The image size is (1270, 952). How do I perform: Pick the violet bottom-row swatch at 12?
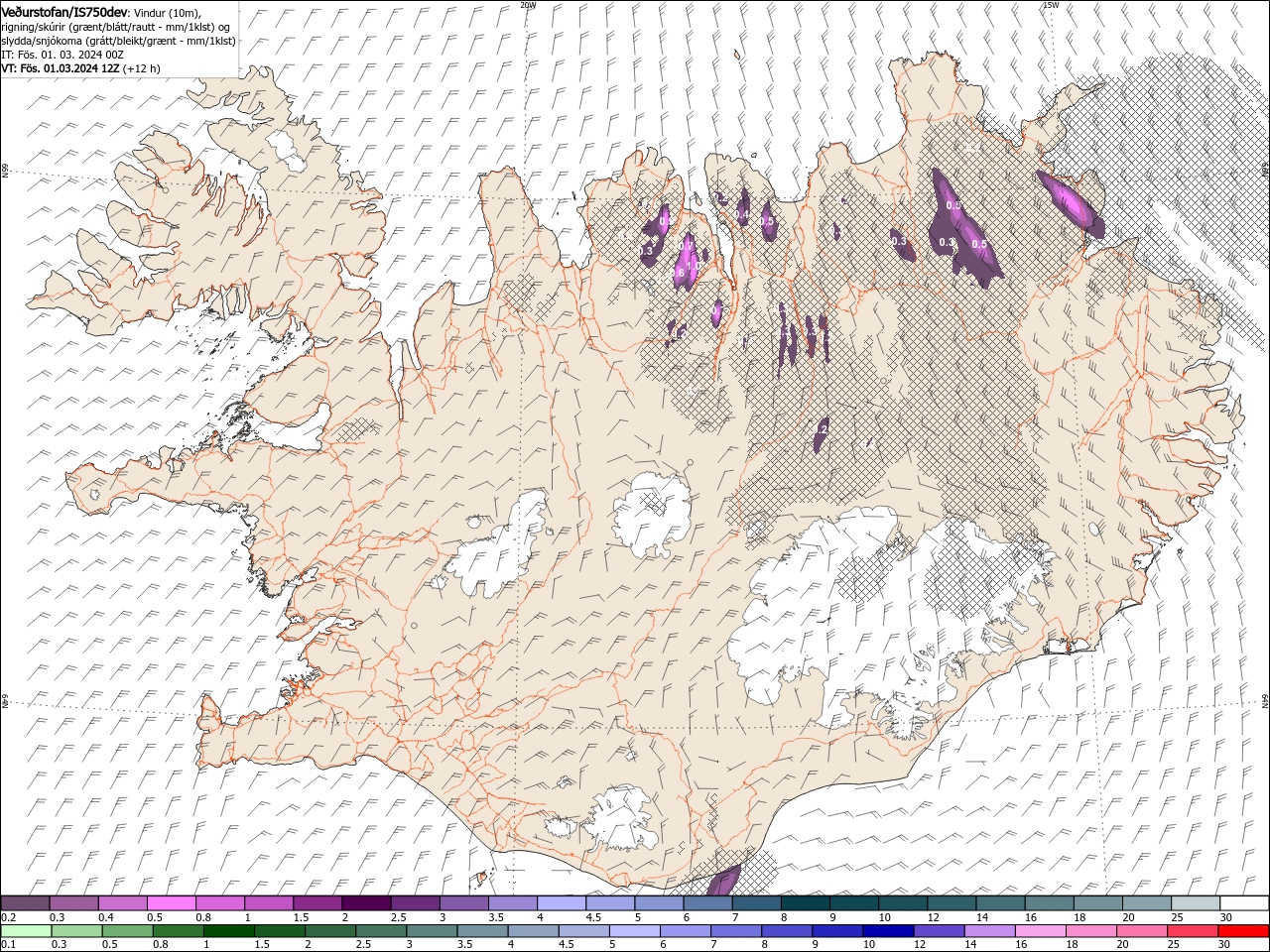coord(939,931)
